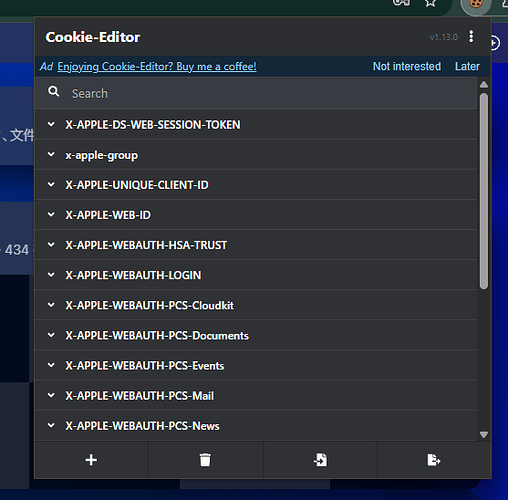This screenshot has height=500, width=508.
Task: Expand the x-apple-group cookie chevron
Action: point(51,154)
